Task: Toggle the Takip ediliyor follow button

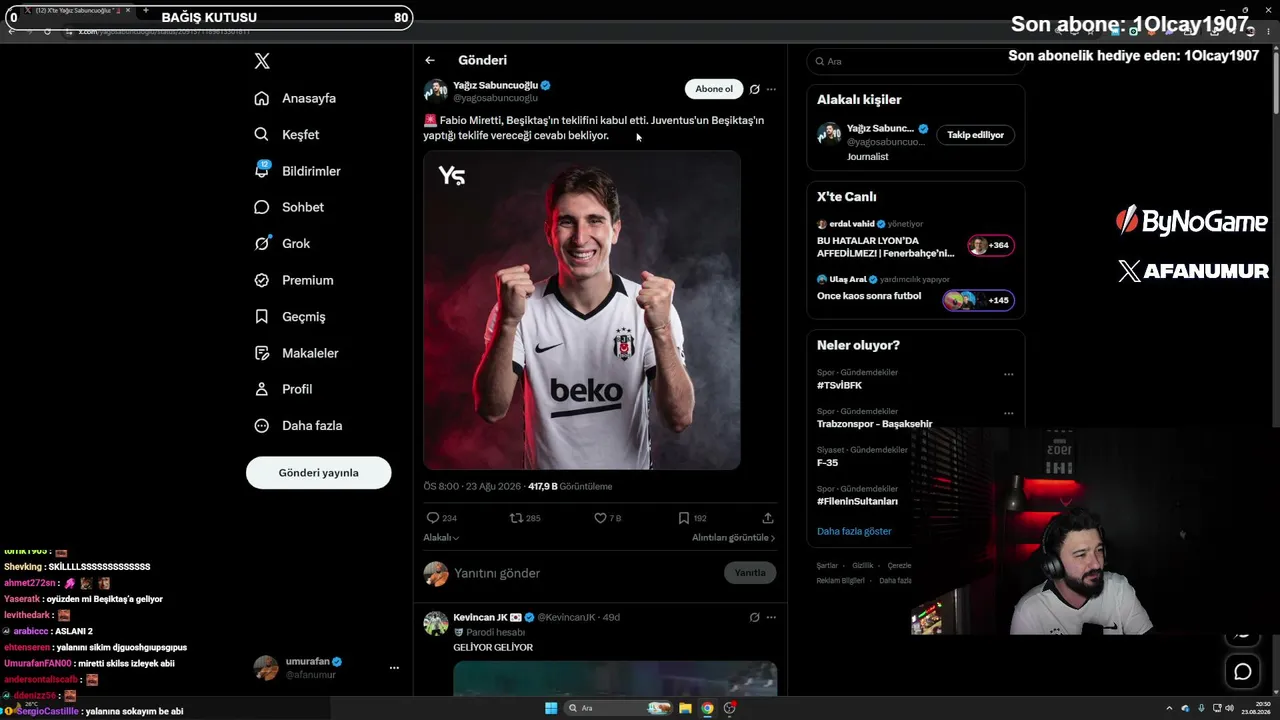Action: click(x=975, y=135)
